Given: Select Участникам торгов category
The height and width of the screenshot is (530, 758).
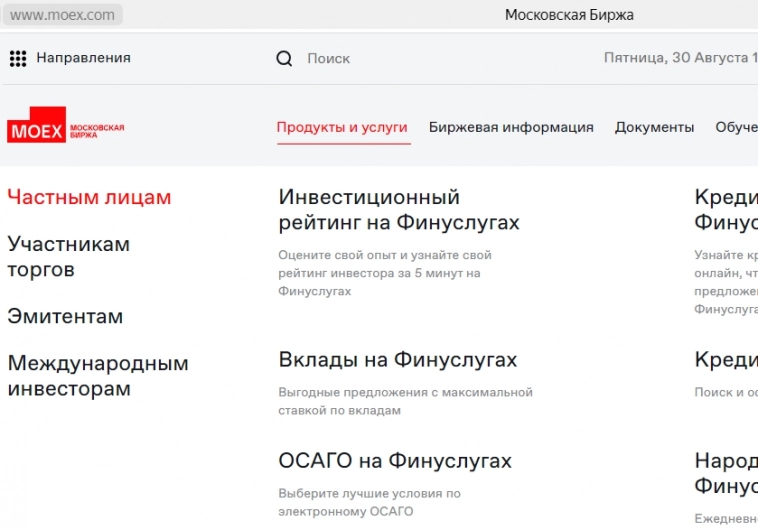Looking at the screenshot, I should 69,256.
